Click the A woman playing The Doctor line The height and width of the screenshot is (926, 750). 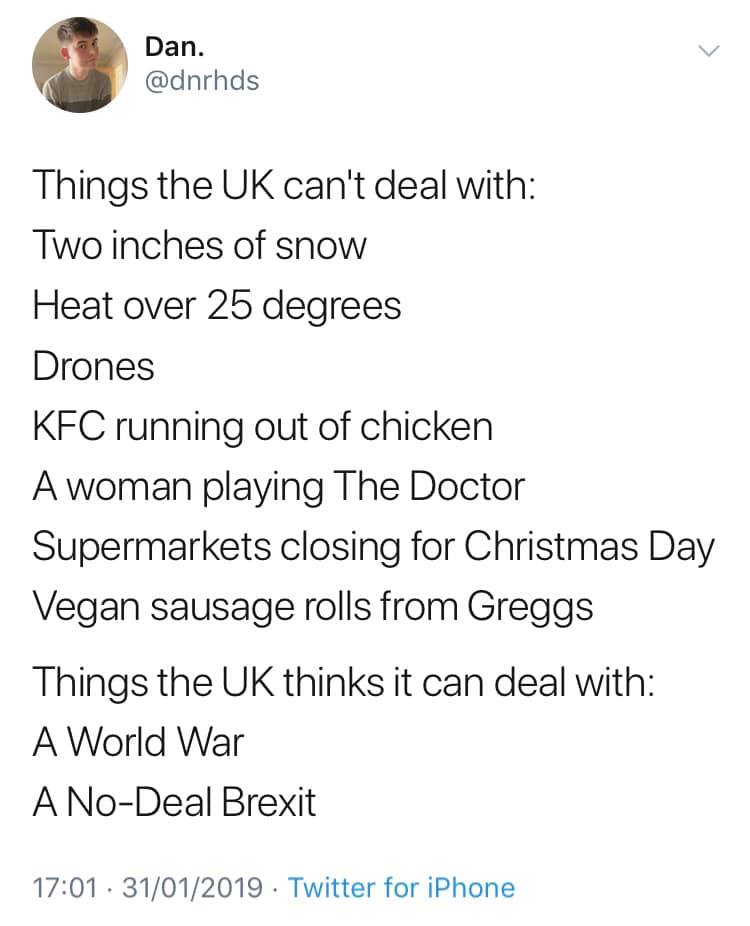coord(279,487)
